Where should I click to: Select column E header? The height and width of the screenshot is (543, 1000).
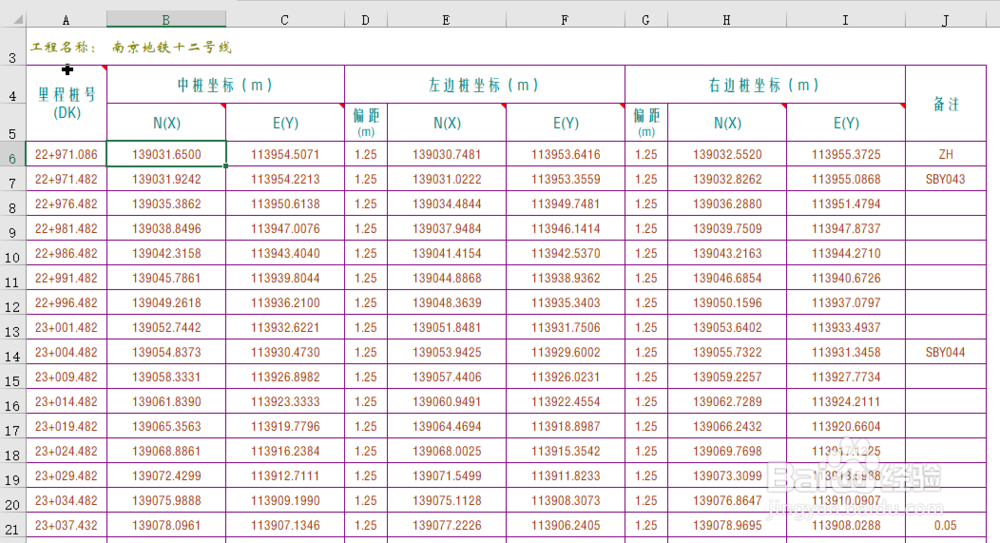(446, 20)
